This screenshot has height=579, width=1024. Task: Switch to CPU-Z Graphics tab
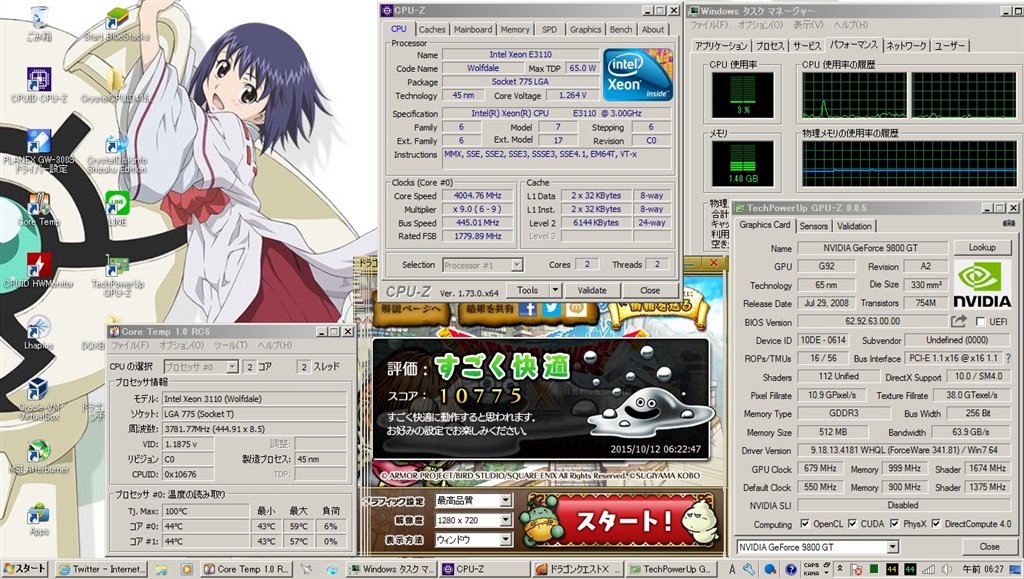[585, 29]
